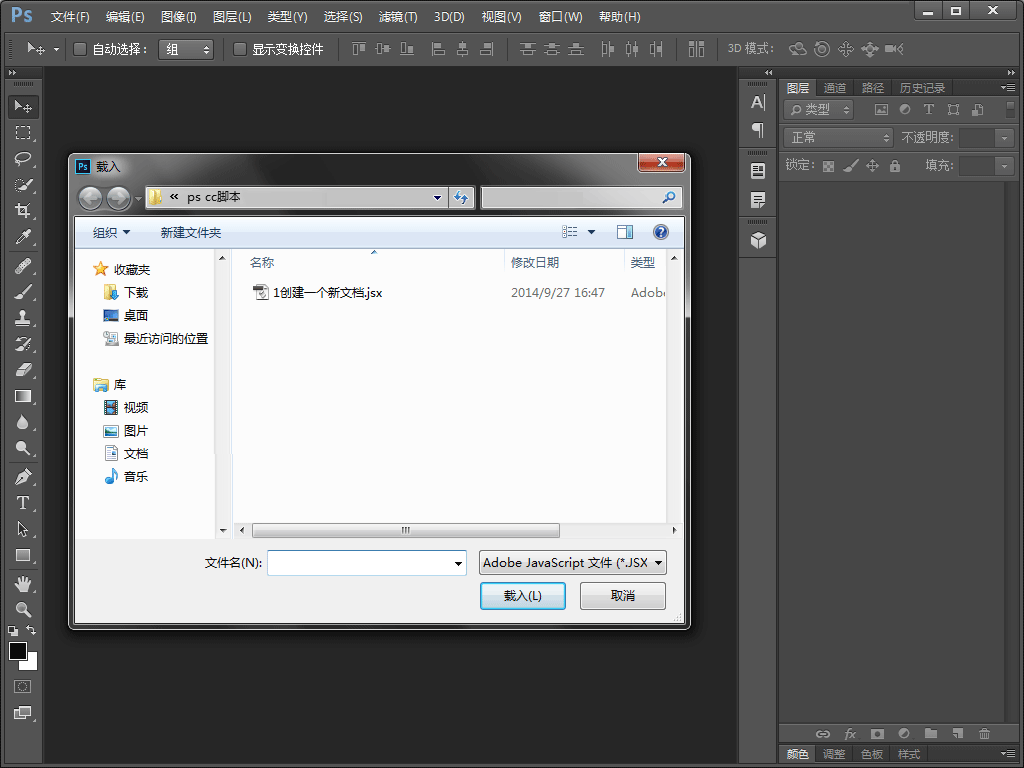
Task: Open 桌面 in the navigation pane
Action: pyautogui.click(x=136, y=315)
